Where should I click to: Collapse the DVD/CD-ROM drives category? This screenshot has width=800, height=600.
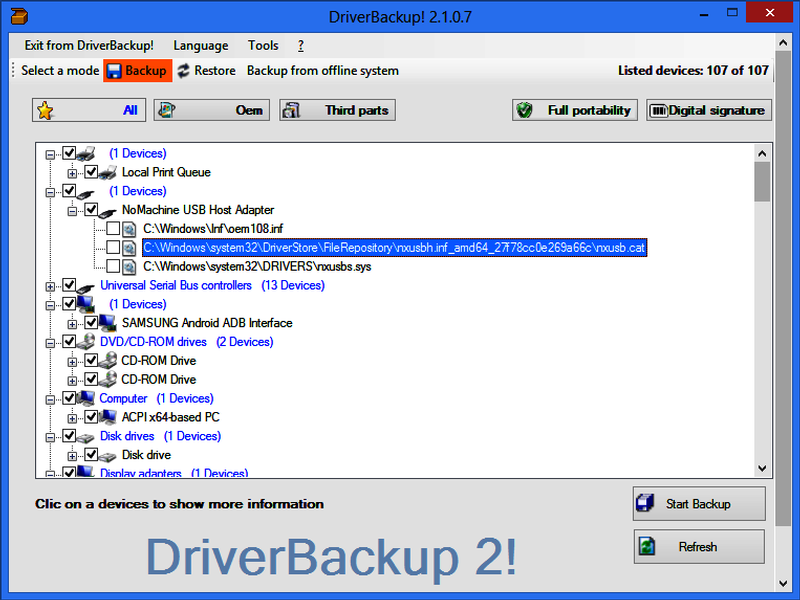click(50, 343)
